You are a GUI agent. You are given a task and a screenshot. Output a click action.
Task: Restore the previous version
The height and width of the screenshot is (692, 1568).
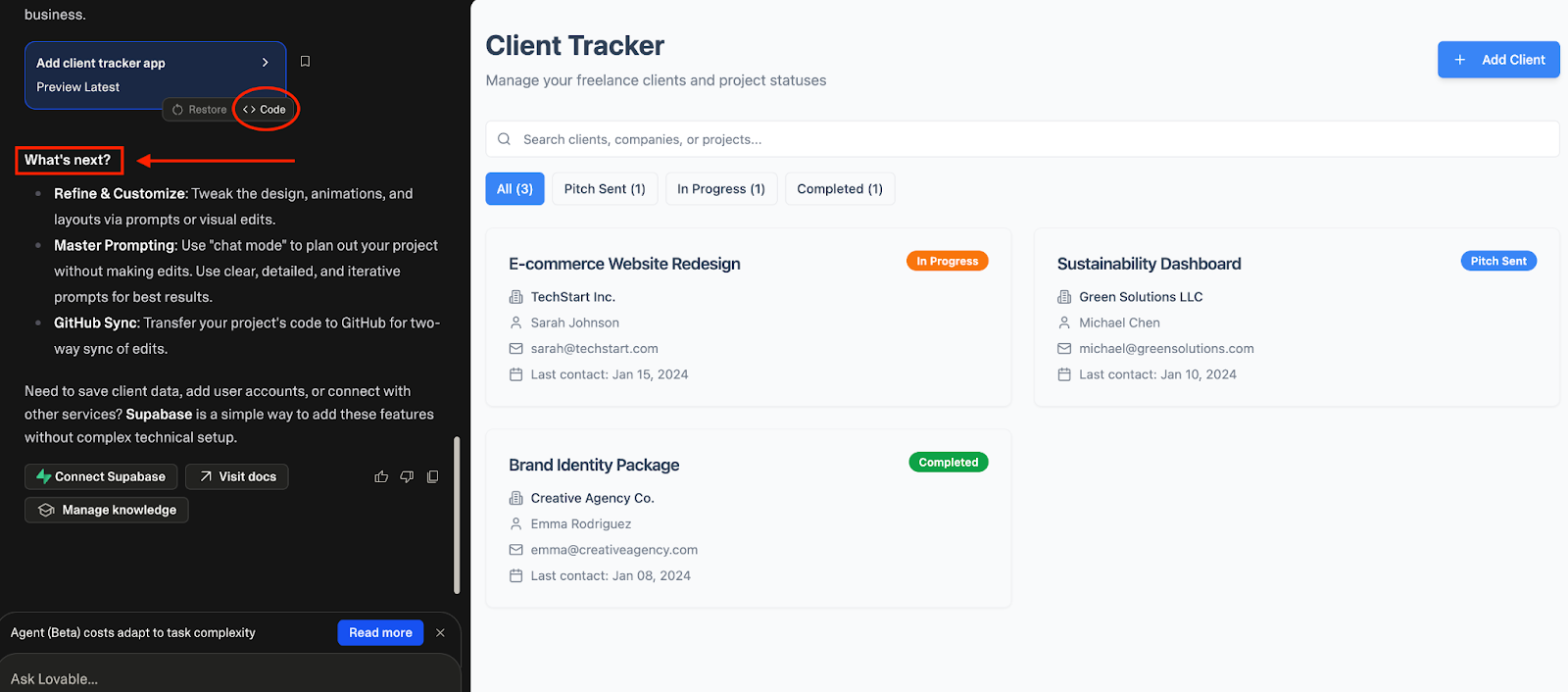199,110
